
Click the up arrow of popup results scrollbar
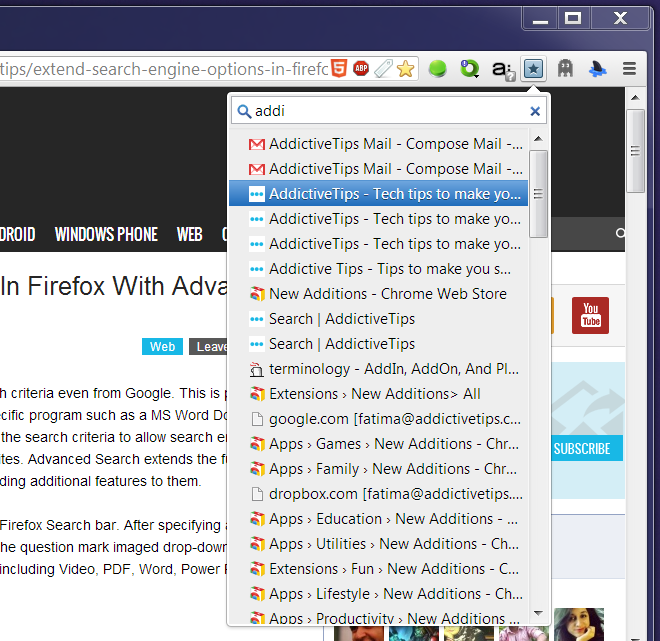click(x=538, y=138)
